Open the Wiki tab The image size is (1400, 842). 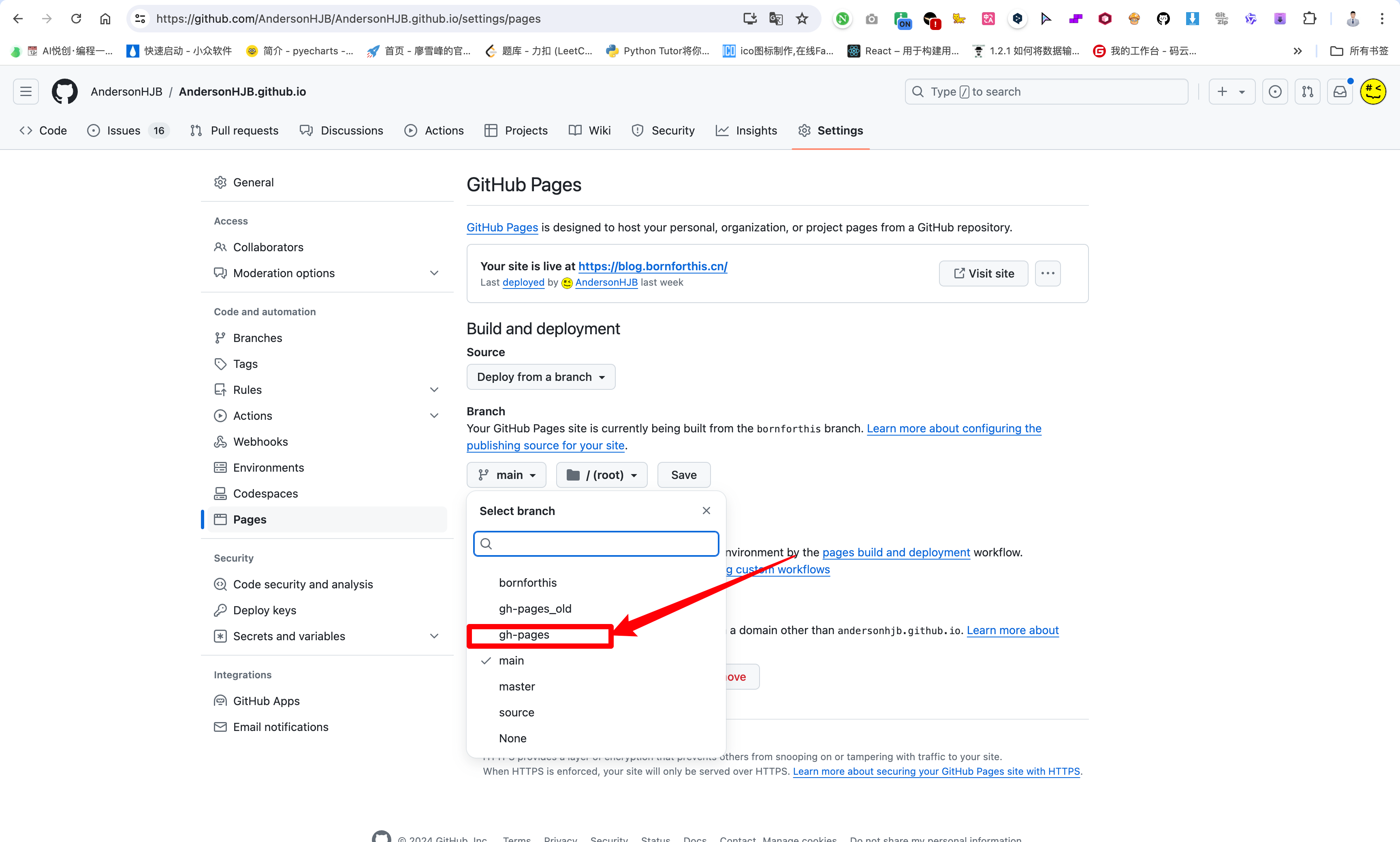tap(590, 130)
